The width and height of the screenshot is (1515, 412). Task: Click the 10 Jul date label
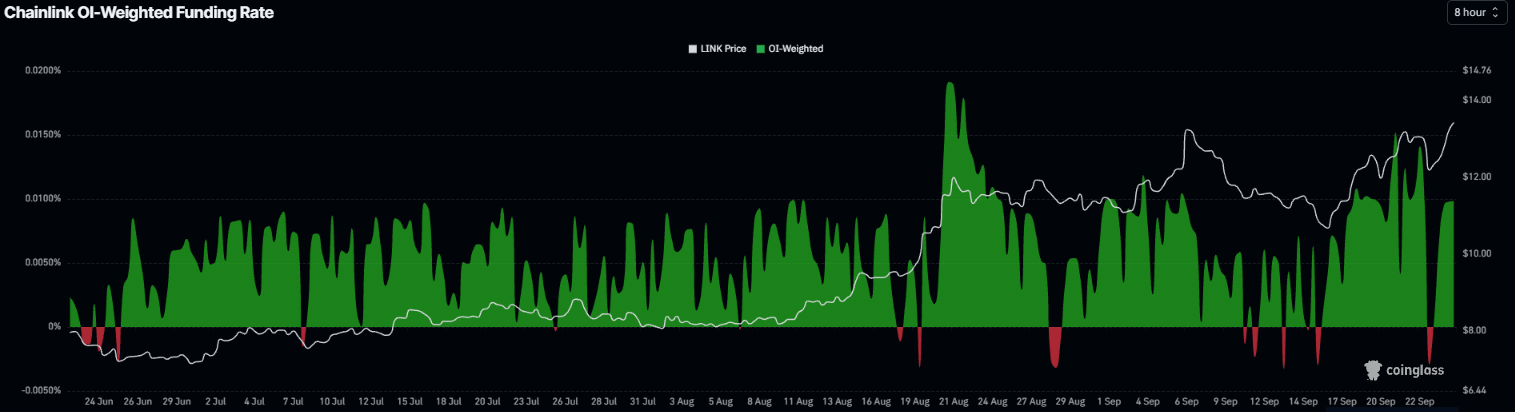332,401
